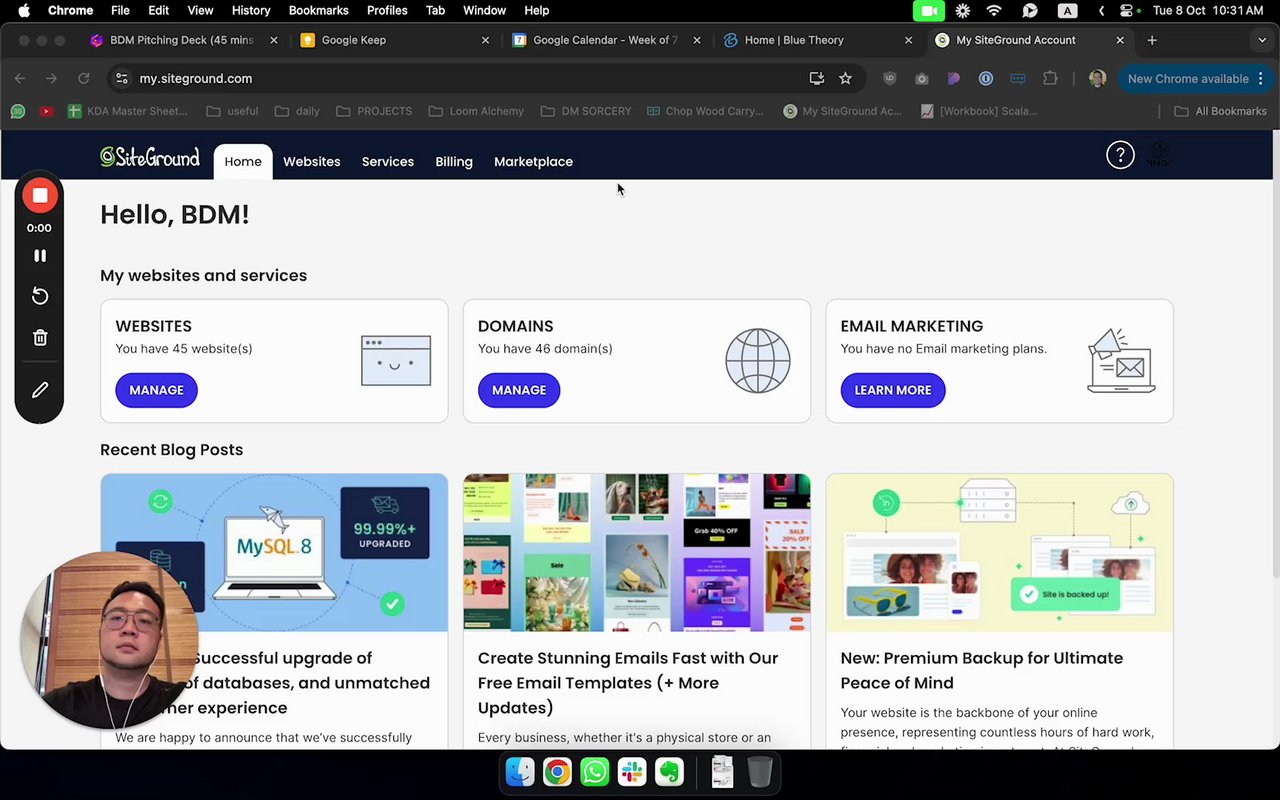Bookmark this page with the star icon
Viewport: 1280px width, 800px height.
click(x=845, y=78)
